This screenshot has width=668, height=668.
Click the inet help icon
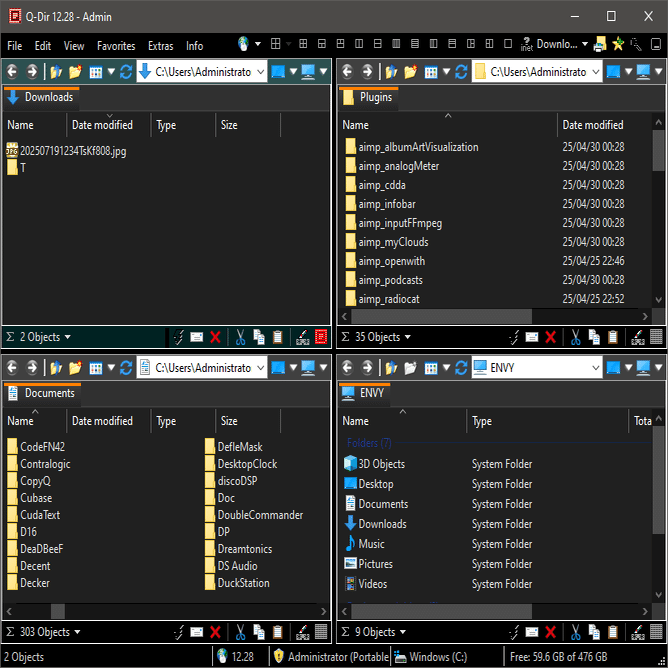click(527, 44)
